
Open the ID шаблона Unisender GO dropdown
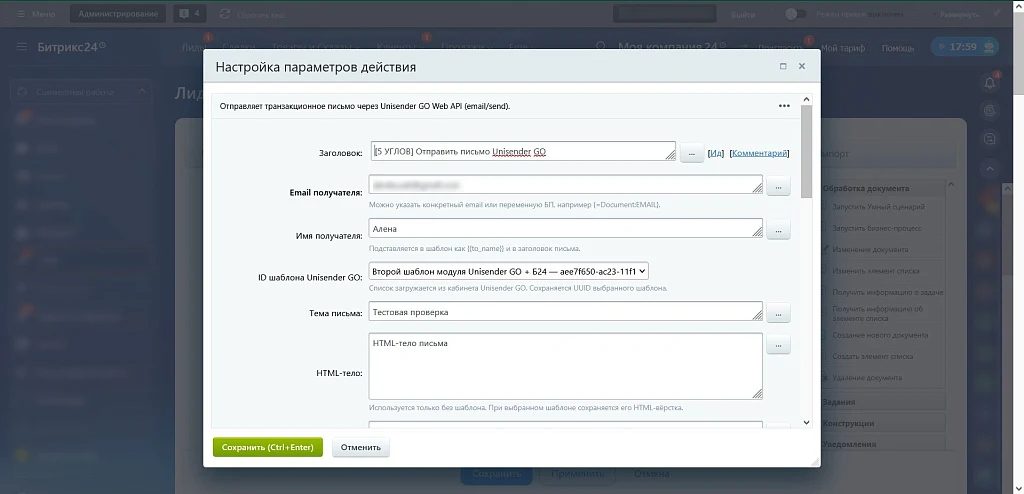(509, 271)
